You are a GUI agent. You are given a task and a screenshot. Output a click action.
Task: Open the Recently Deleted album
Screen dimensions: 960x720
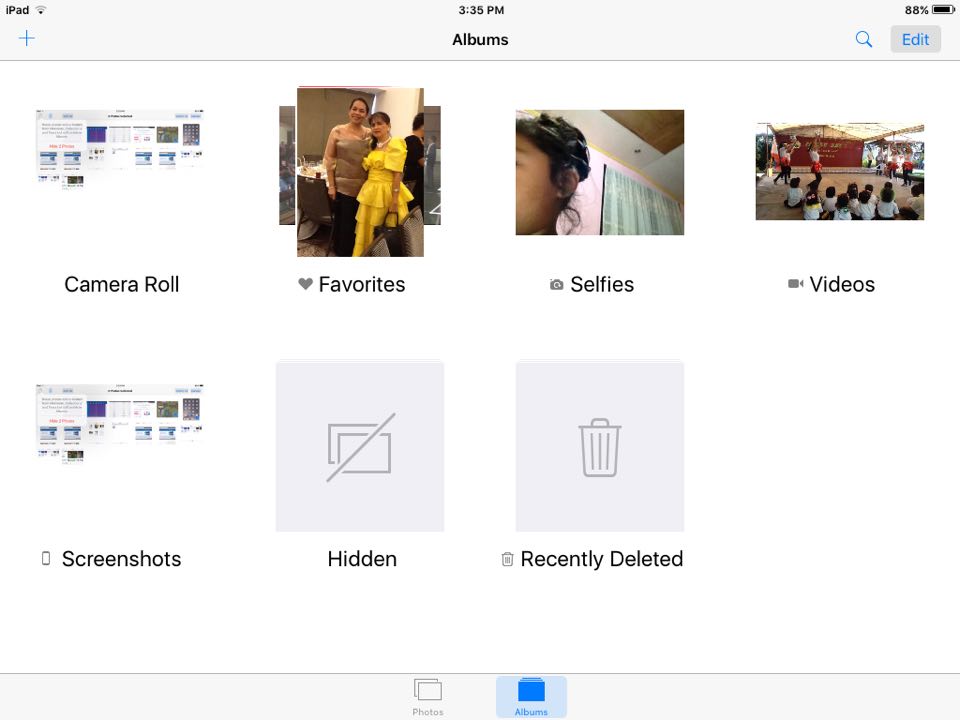tap(599, 445)
